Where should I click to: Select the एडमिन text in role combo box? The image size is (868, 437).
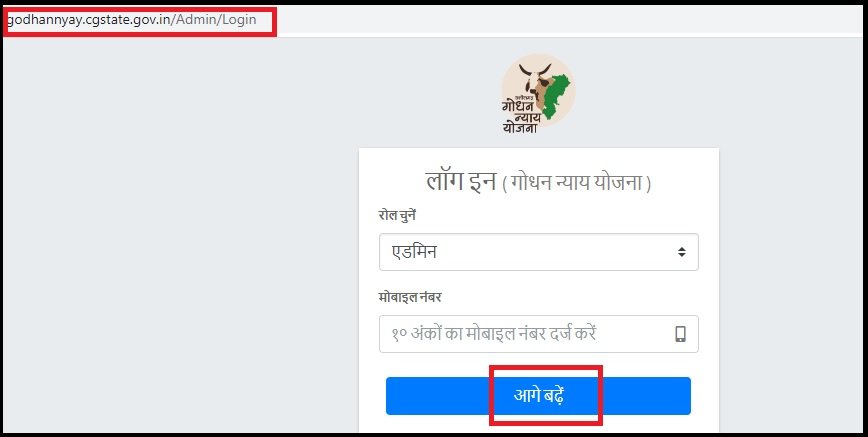(x=415, y=252)
